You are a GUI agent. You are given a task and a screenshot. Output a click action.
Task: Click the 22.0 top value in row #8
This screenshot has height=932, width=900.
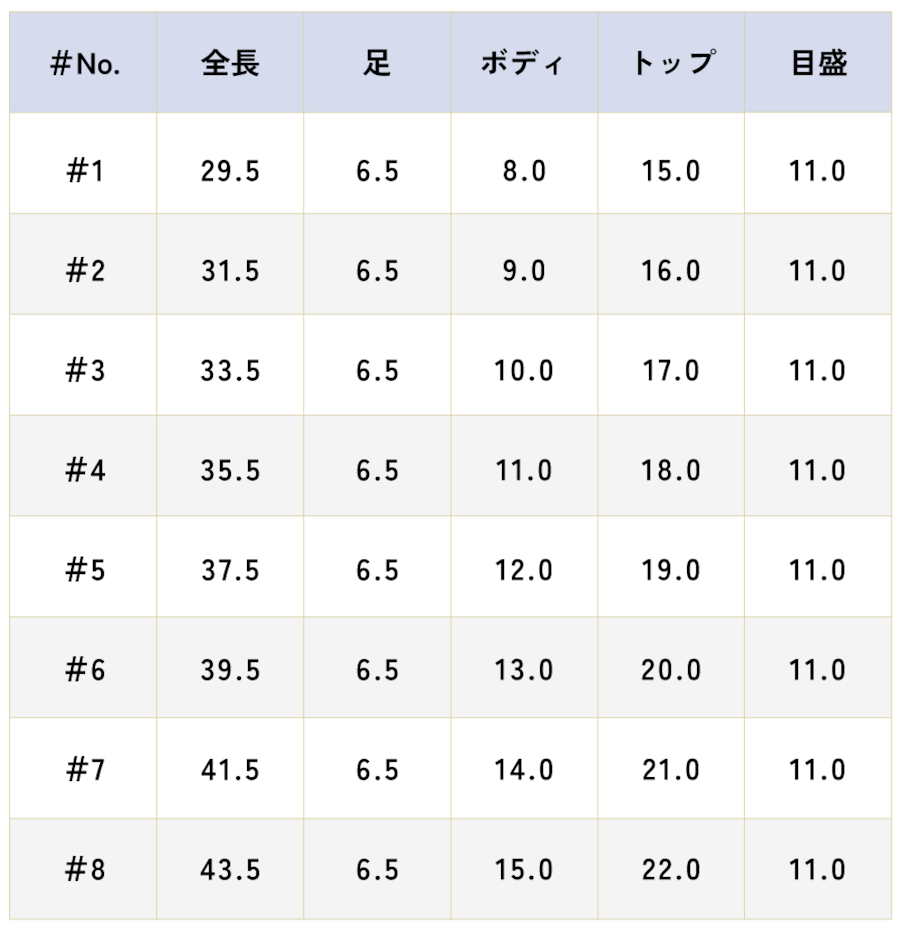coord(671,870)
